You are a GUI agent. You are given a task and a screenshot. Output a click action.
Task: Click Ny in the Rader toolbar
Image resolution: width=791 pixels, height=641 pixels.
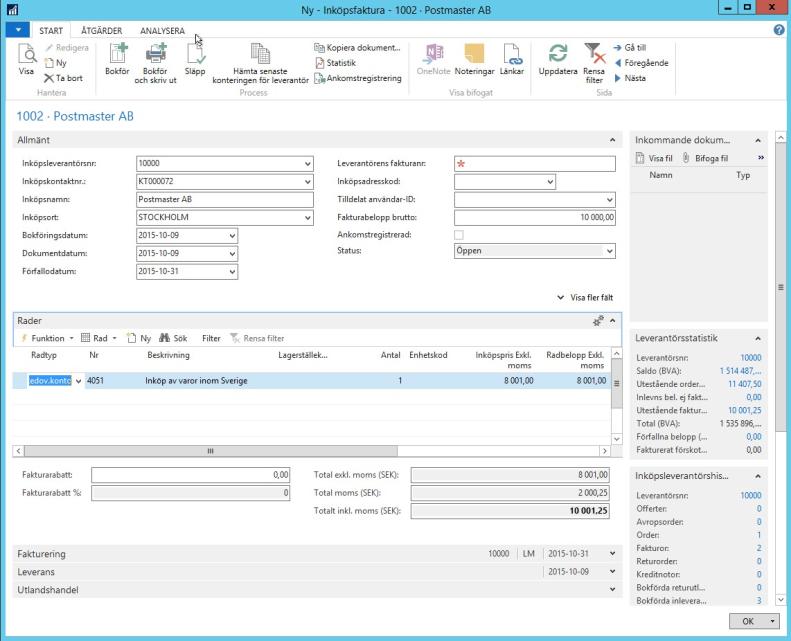(x=139, y=338)
